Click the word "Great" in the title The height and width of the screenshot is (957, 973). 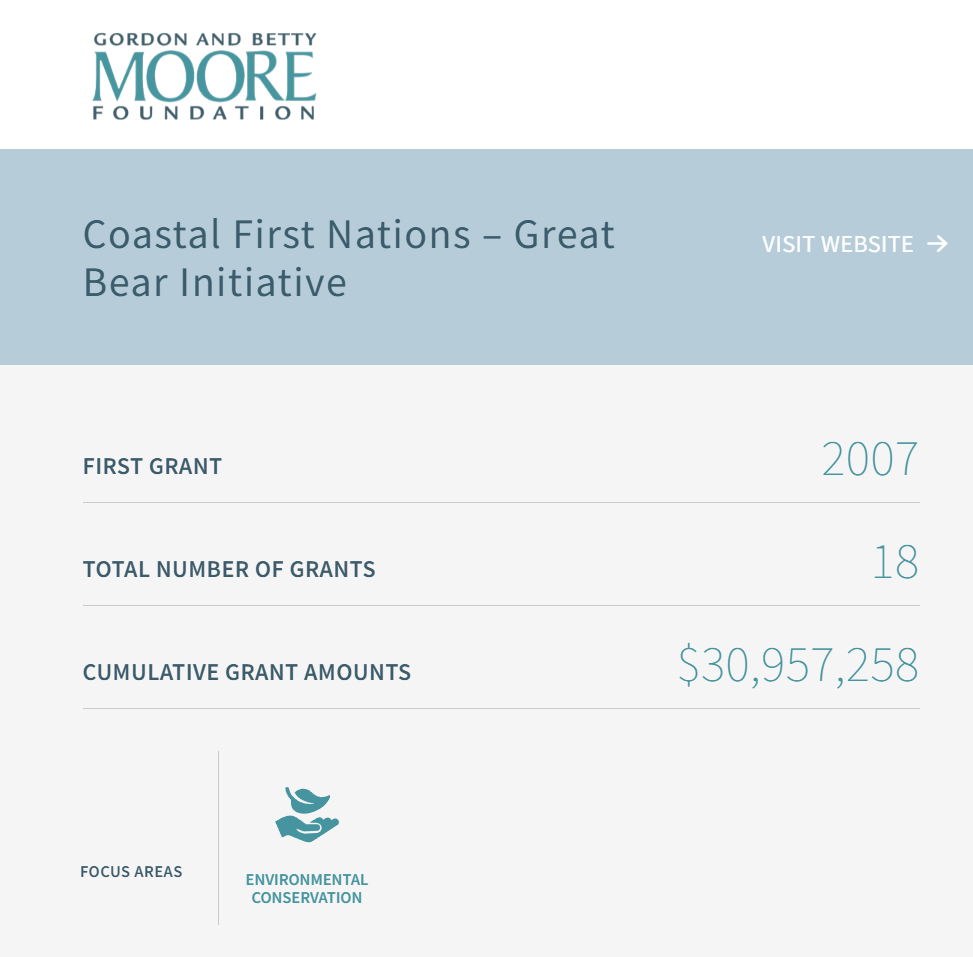[564, 235]
